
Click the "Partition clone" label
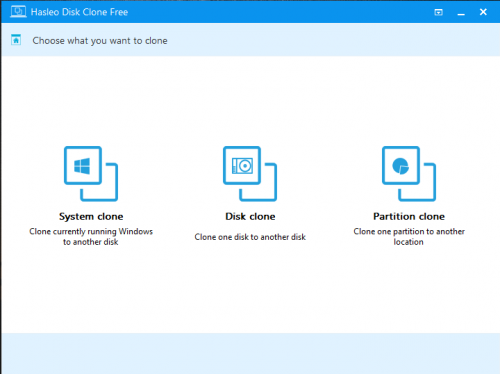pyautogui.click(x=409, y=217)
